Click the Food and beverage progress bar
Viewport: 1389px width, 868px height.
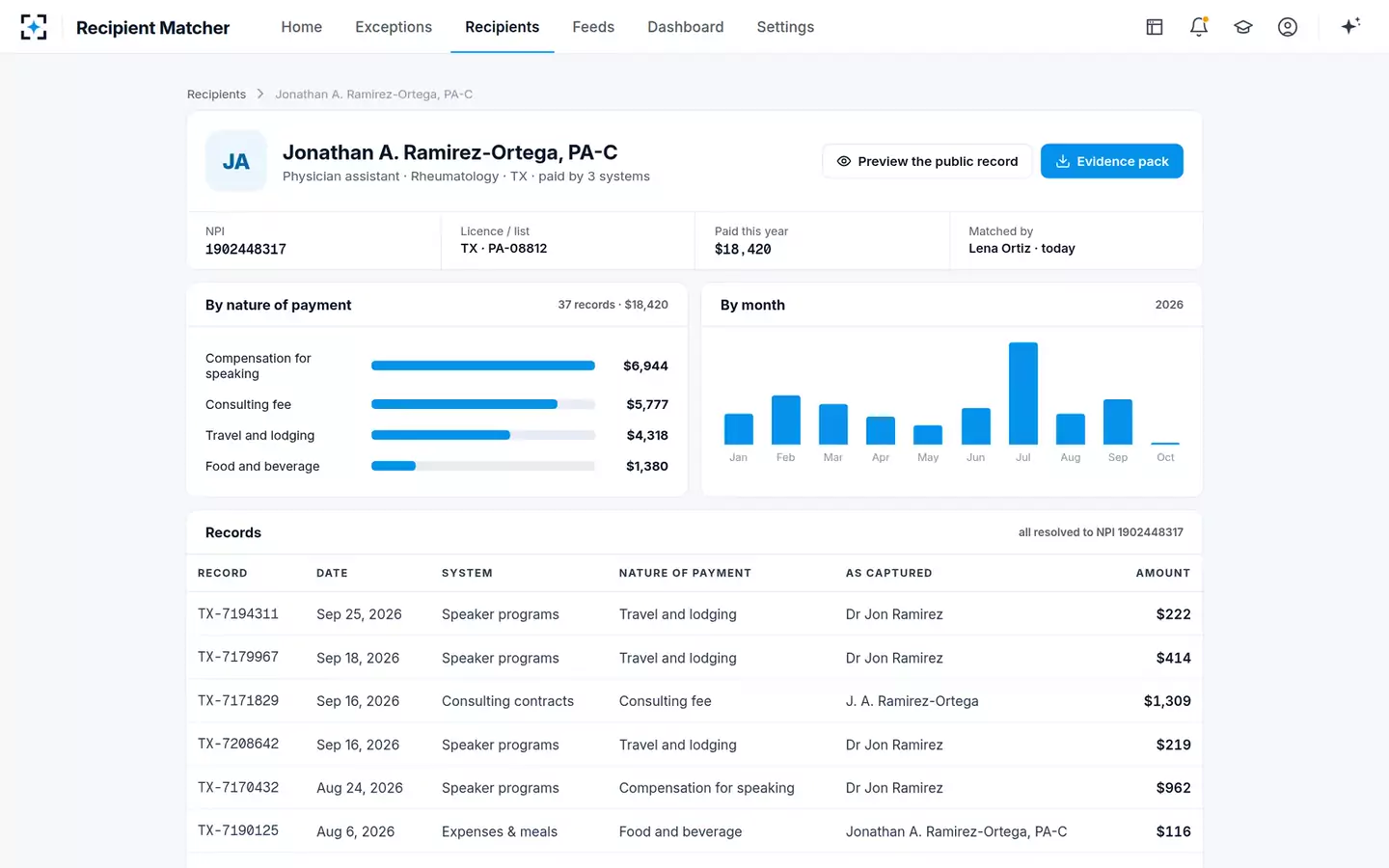tap(483, 466)
